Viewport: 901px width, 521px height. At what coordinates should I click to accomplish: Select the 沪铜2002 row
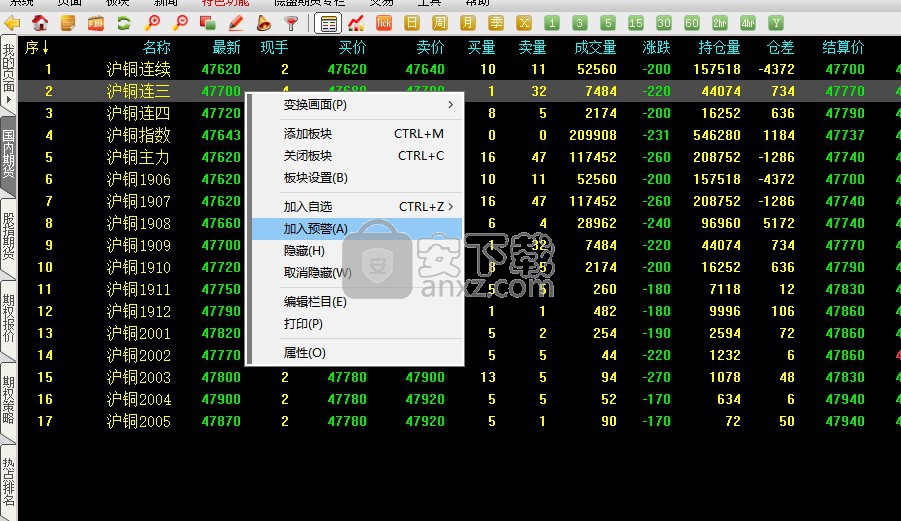[x=459, y=356]
